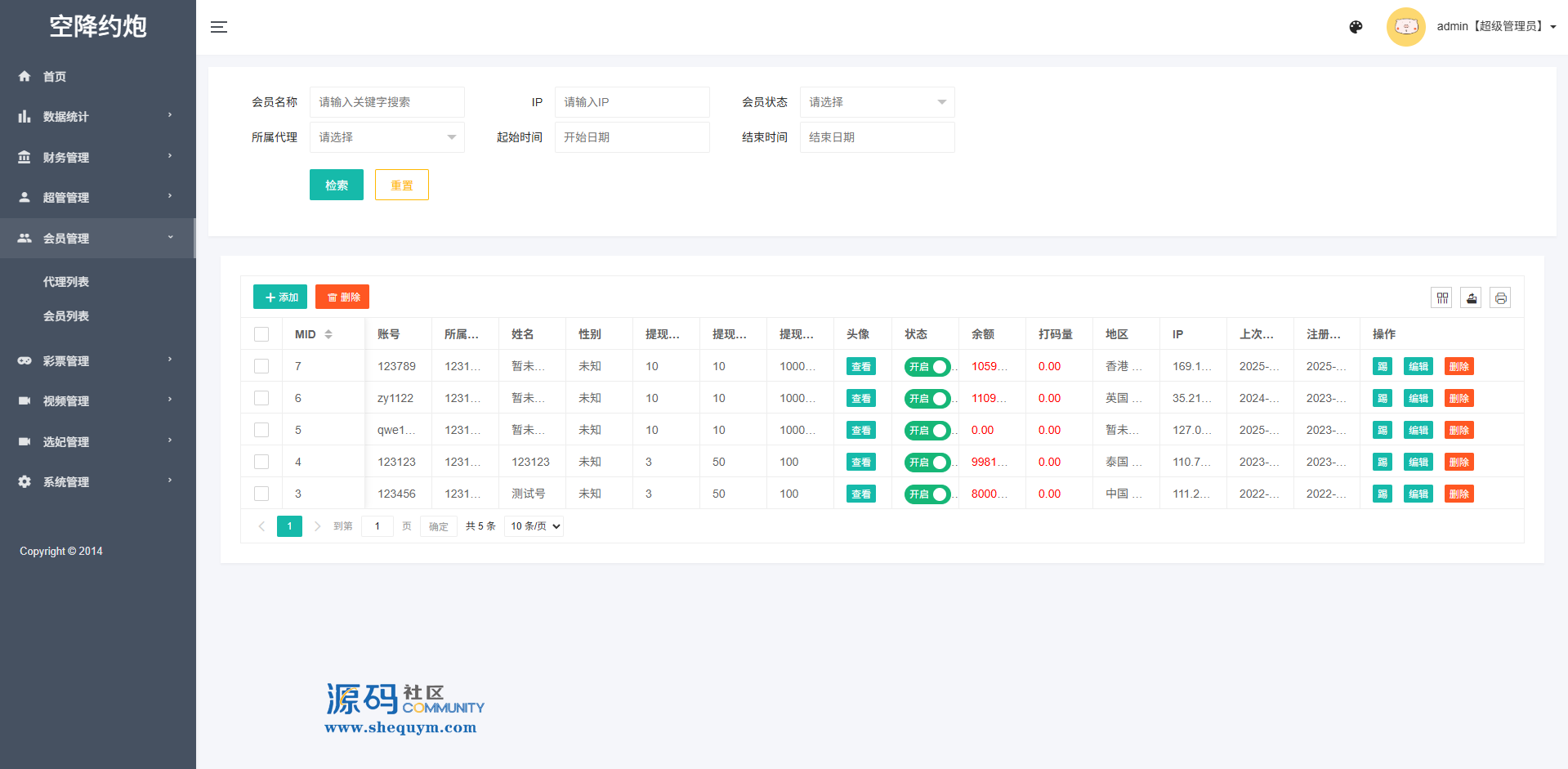Click the print icon above table
Screen dimensions: 1568x769
[x=1500, y=297]
